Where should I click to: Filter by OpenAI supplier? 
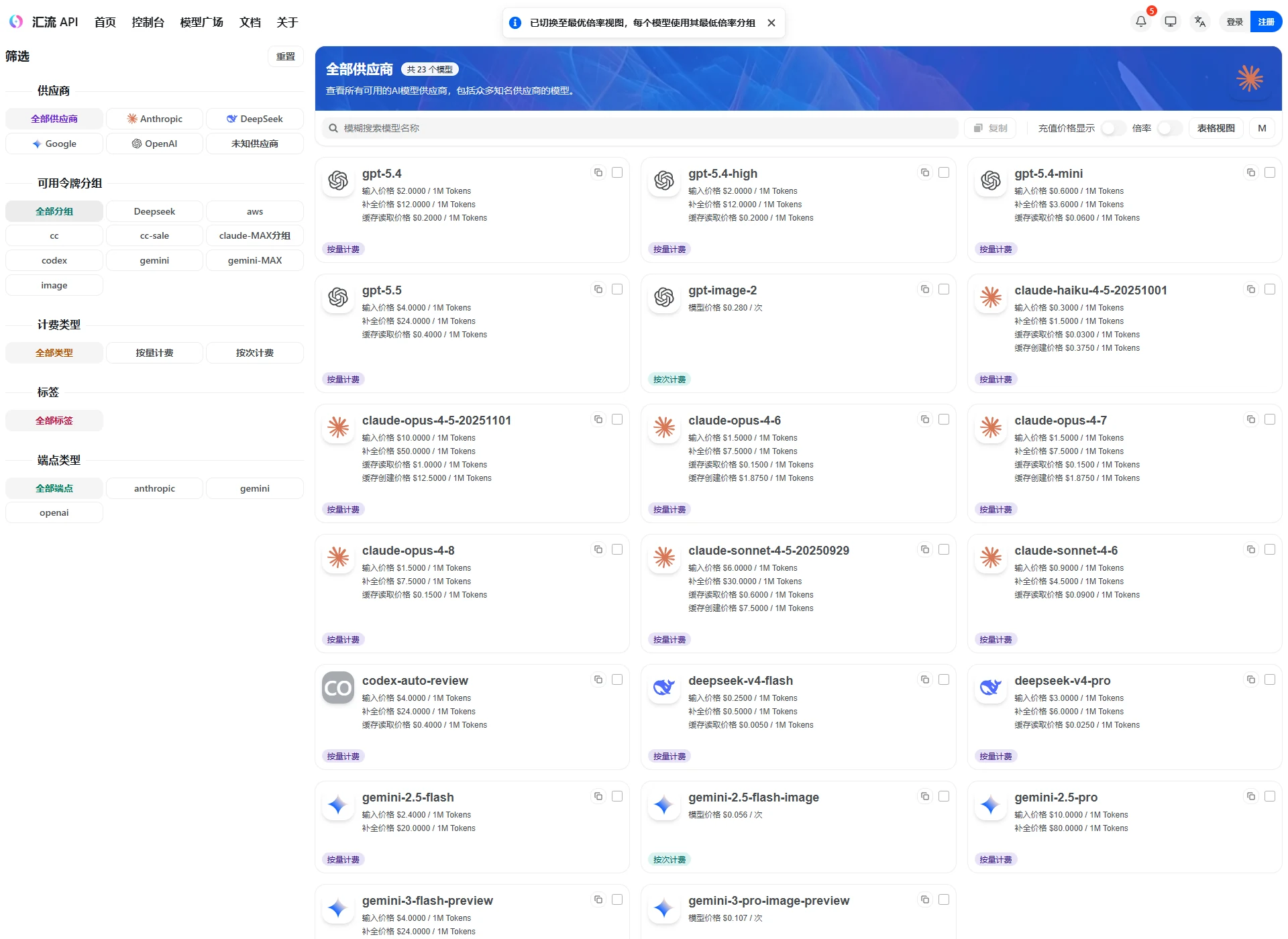(x=154, y=144)
